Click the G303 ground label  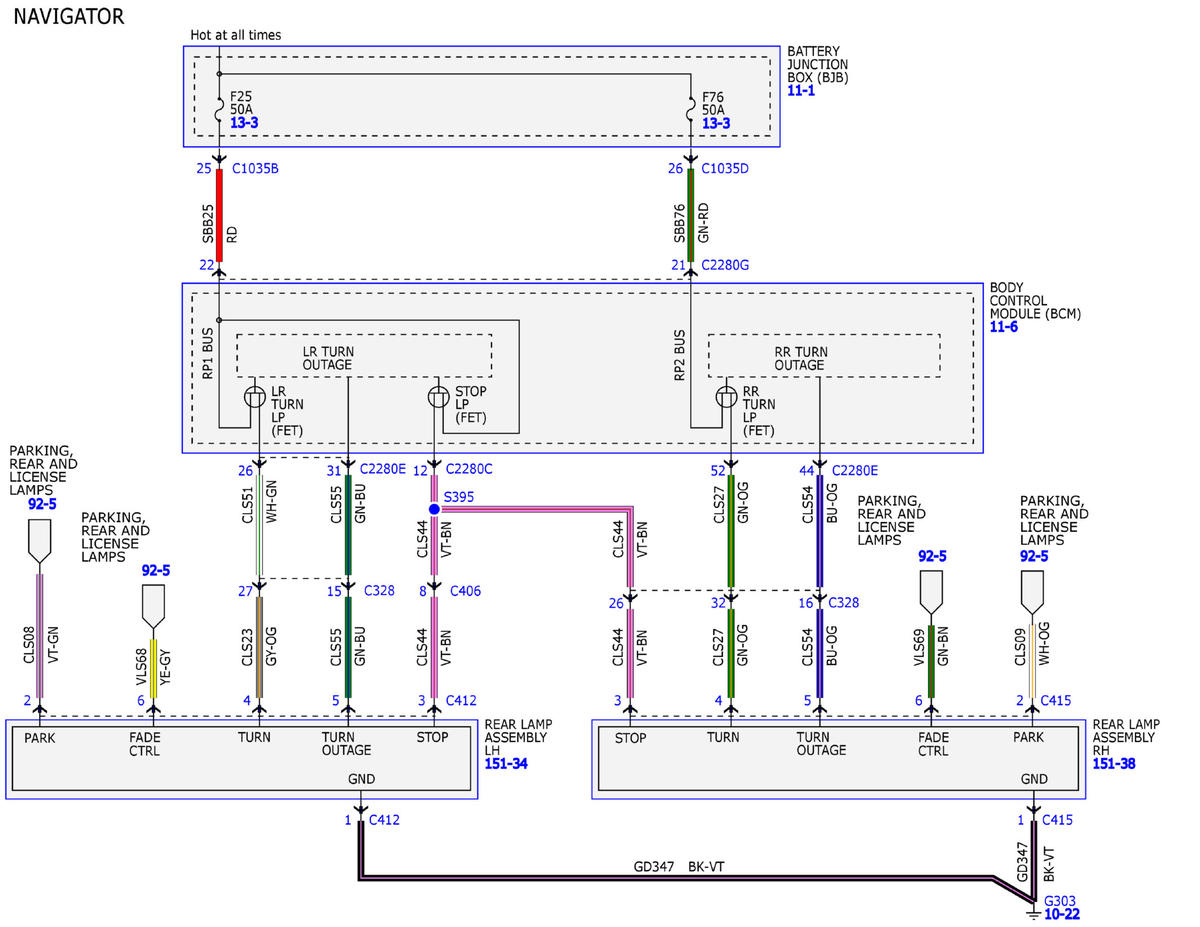(1060, 900)
